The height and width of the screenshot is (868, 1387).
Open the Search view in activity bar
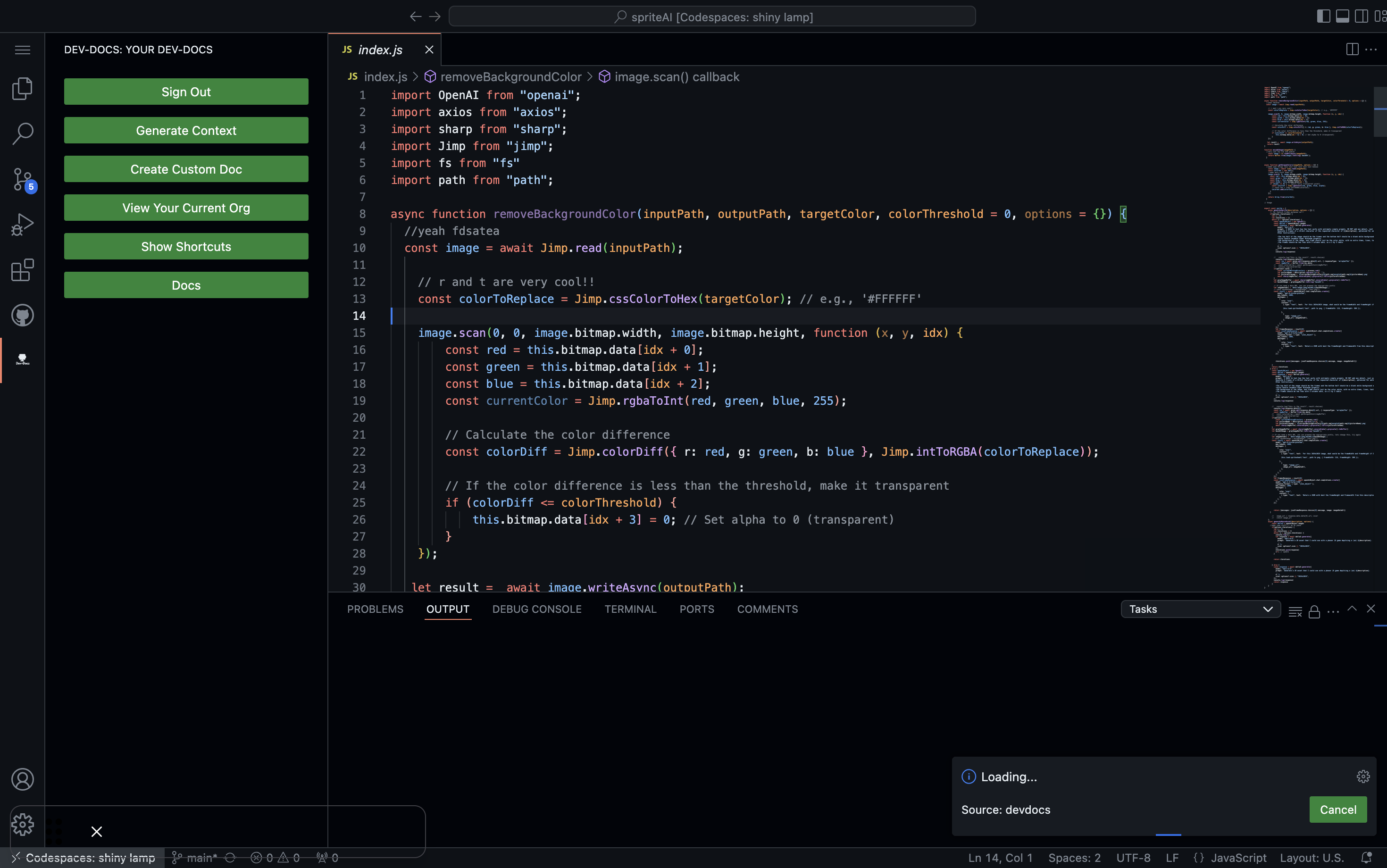point(22,134)
